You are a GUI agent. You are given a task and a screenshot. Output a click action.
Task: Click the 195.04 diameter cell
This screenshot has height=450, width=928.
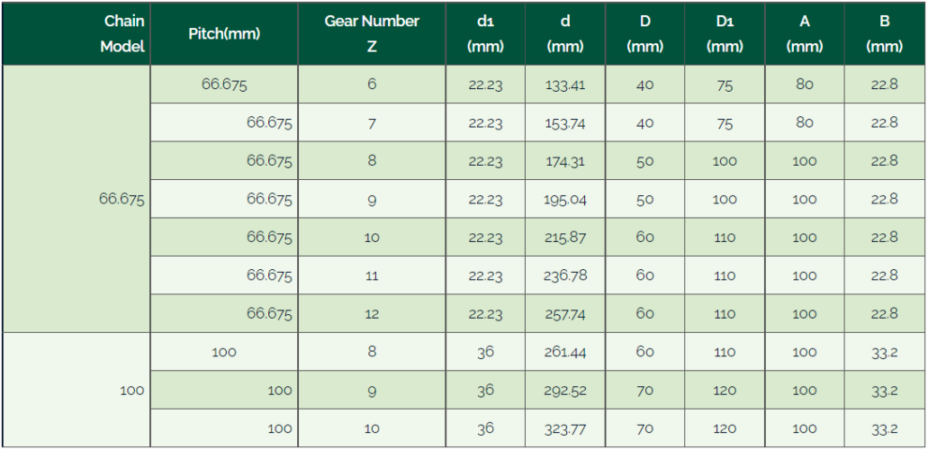[x=565, y=199]
